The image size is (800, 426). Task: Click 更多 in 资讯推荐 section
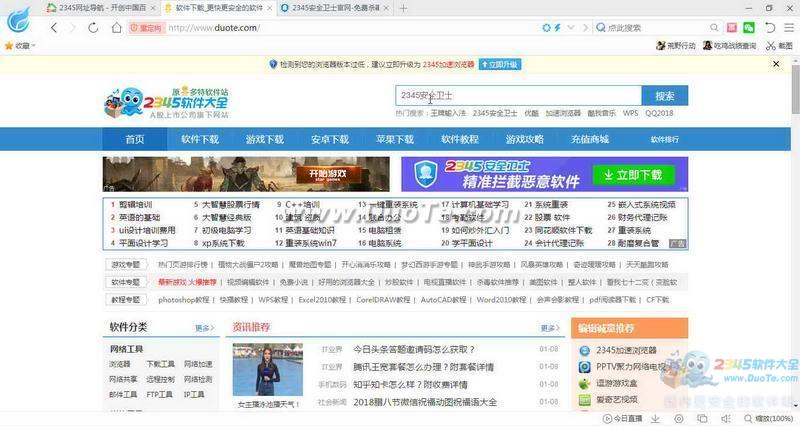pyautogui.click(x=550, y=328)
